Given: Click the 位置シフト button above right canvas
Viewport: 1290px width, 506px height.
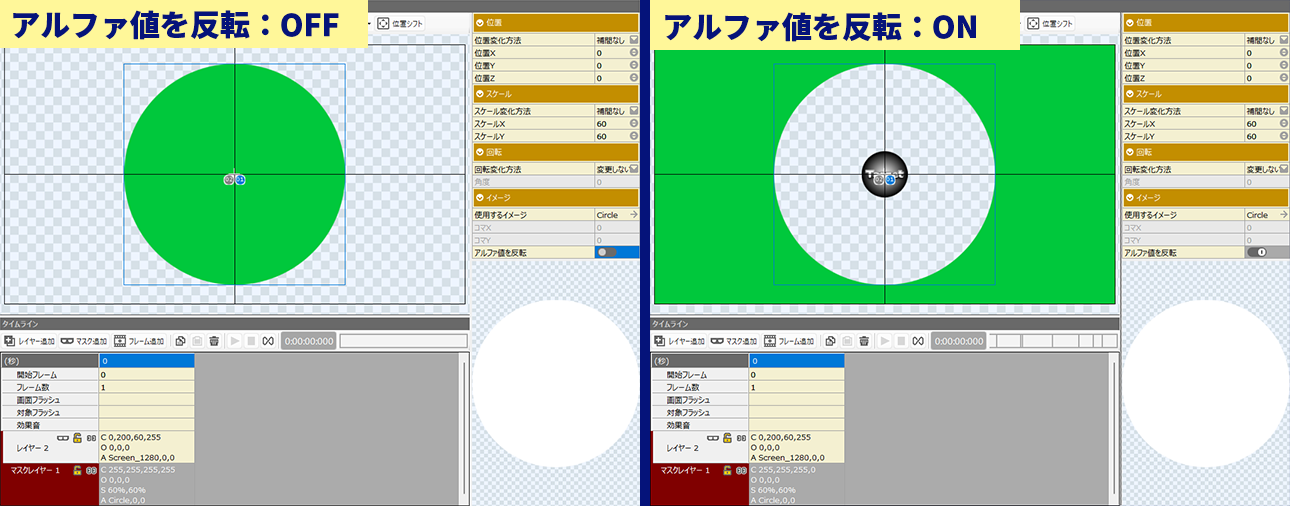Looking at the screenshot, I should pyautogui.click(x=1048, y=22).
